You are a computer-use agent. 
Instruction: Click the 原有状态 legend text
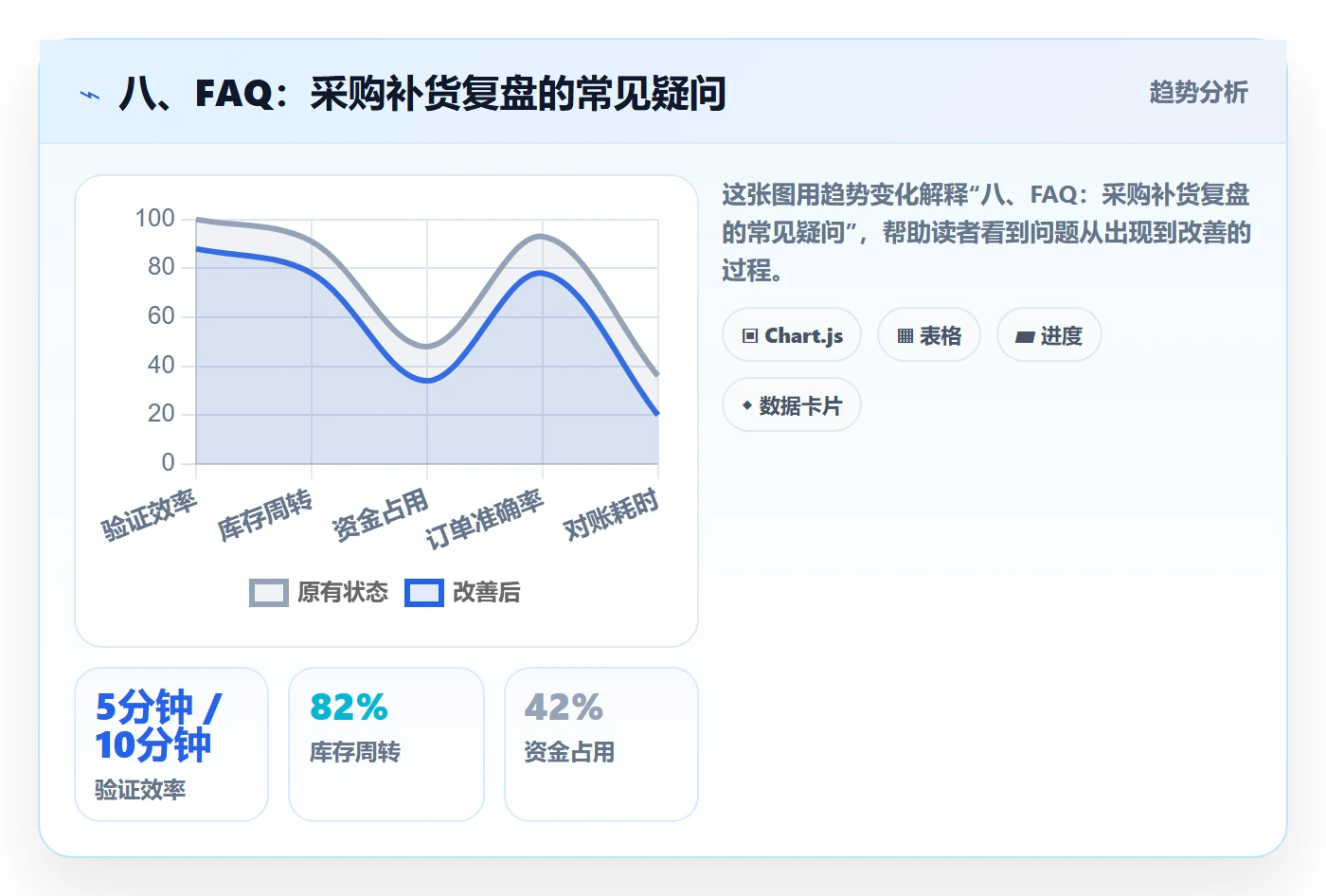(343, 593)
